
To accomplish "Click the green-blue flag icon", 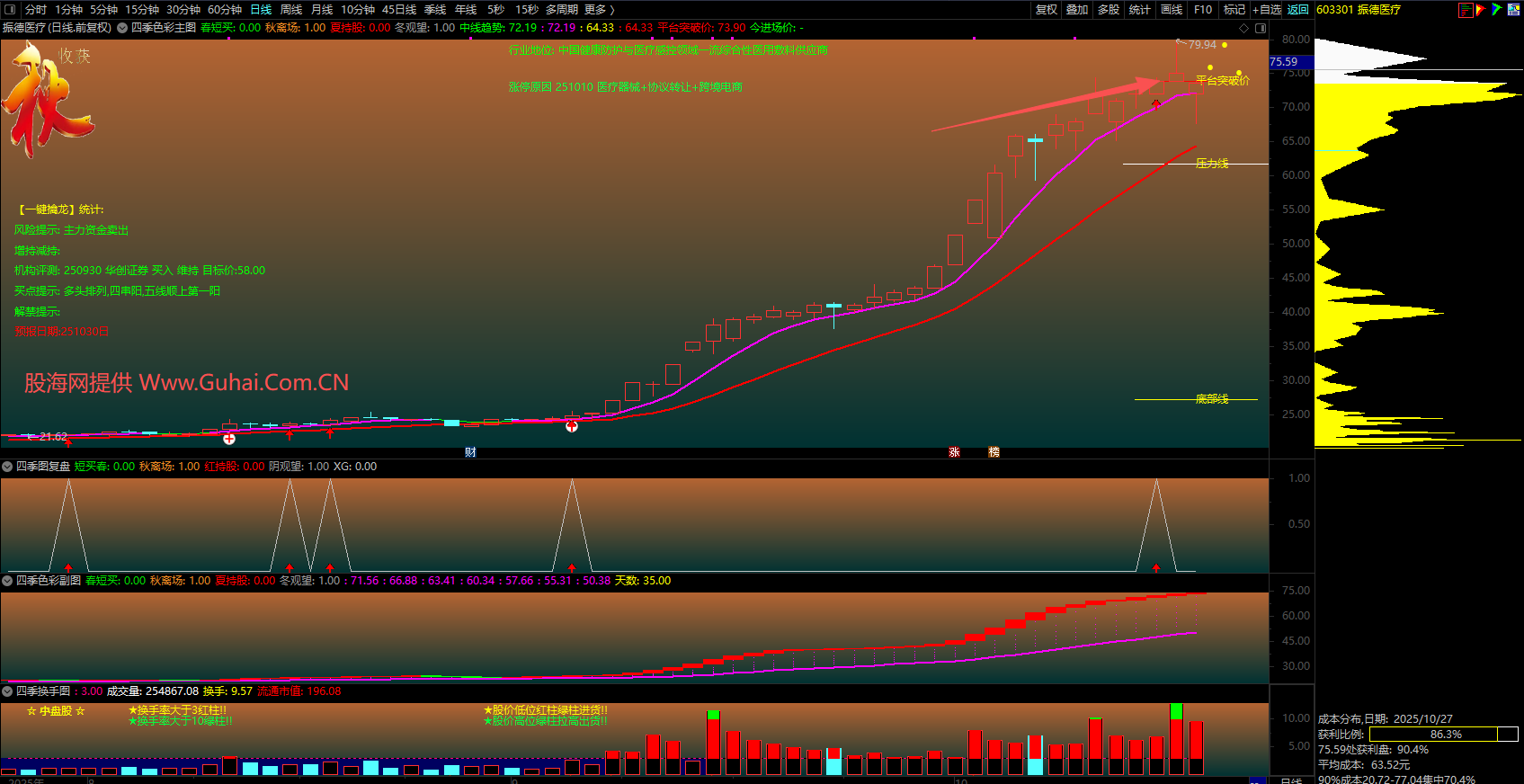I will 1497,10.
